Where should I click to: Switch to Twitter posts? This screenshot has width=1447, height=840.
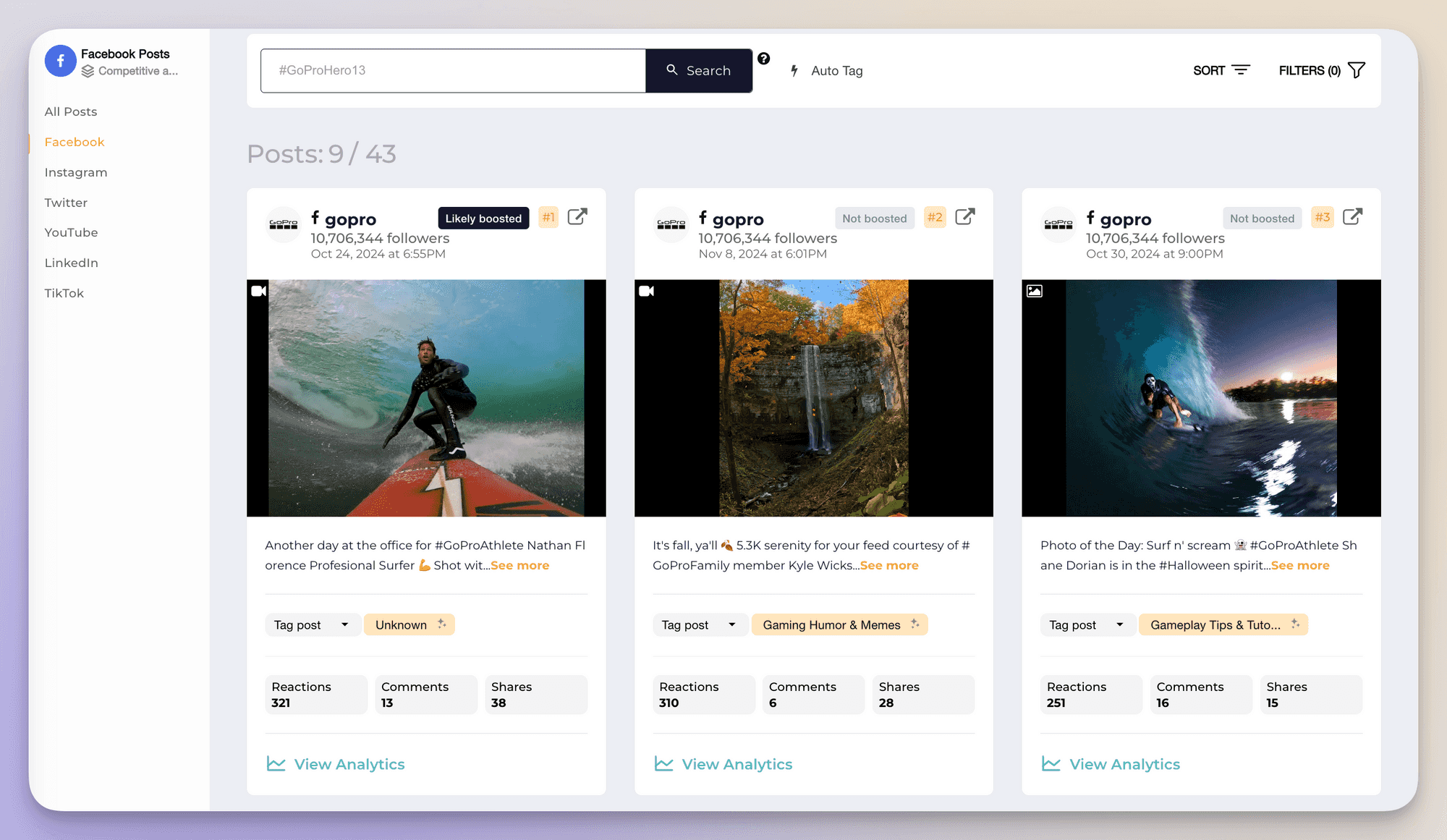point(66,203)
